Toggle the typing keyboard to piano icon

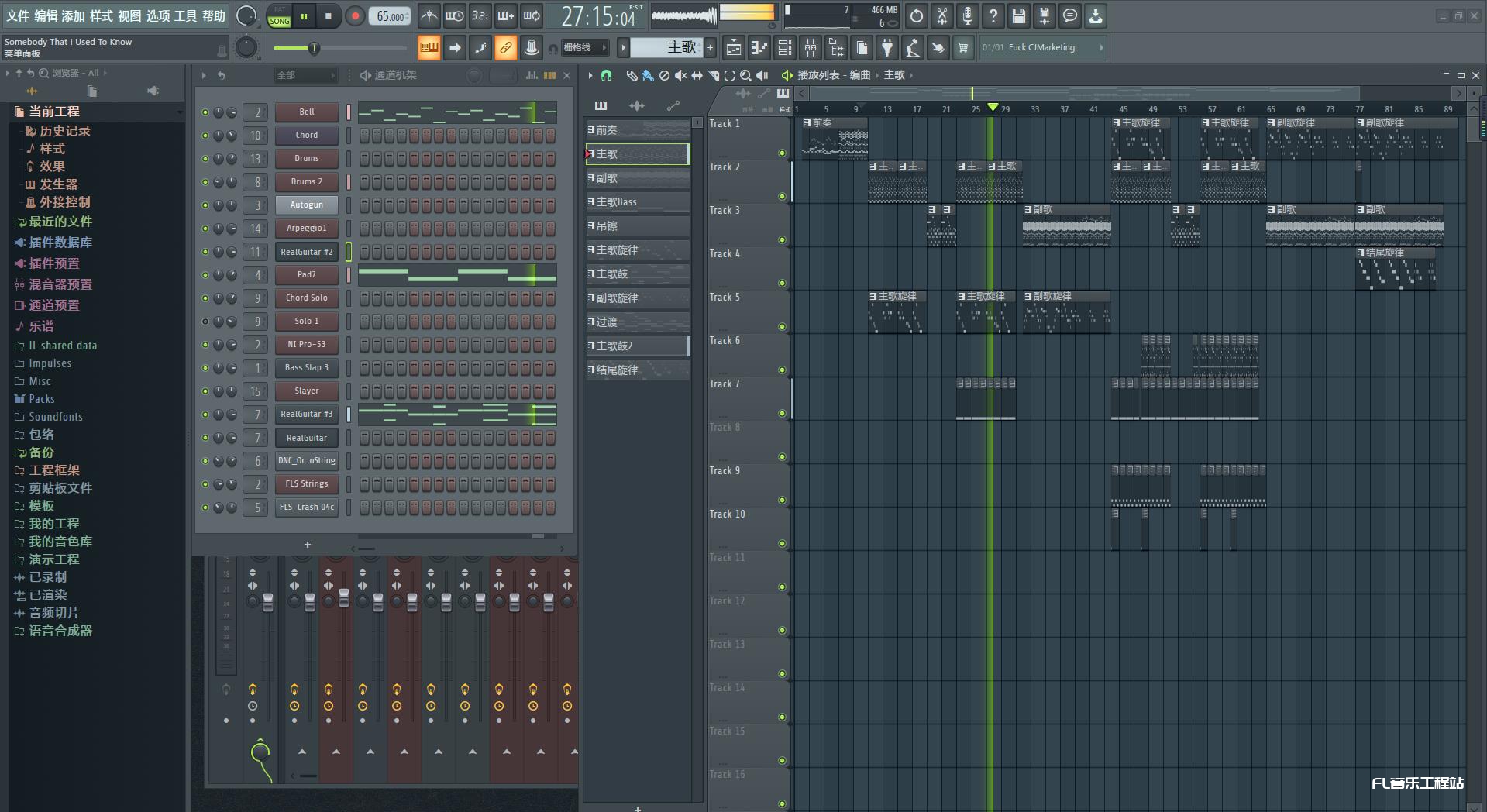coord(429,48)
